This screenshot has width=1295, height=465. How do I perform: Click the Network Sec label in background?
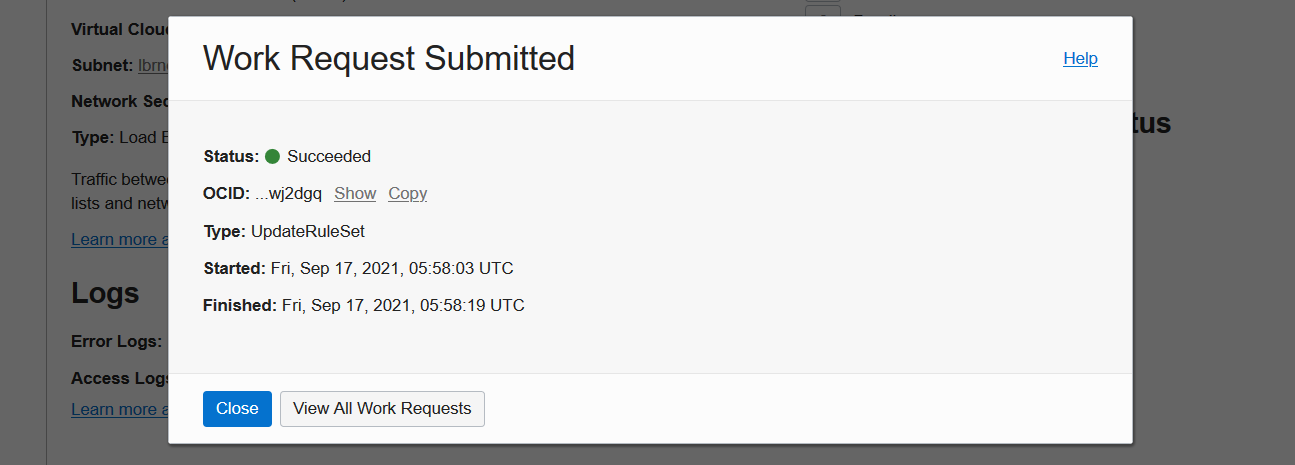tap(119, 101)
